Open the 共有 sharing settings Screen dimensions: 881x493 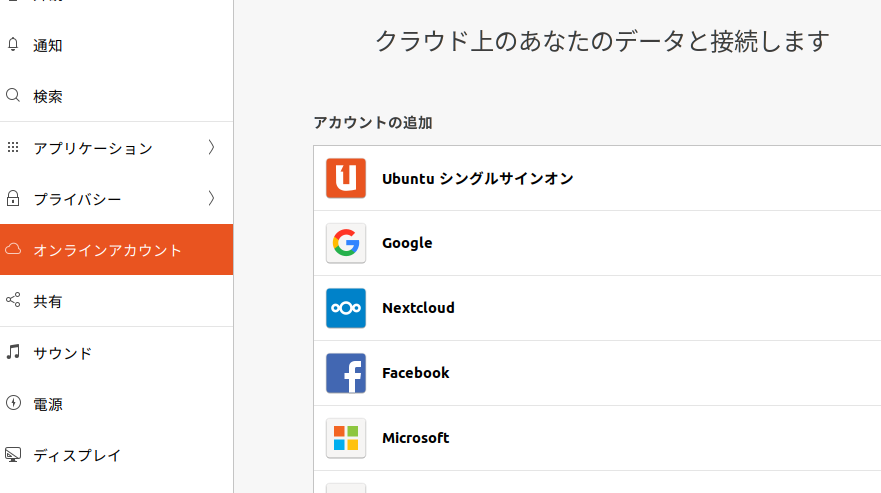point(116,301)
